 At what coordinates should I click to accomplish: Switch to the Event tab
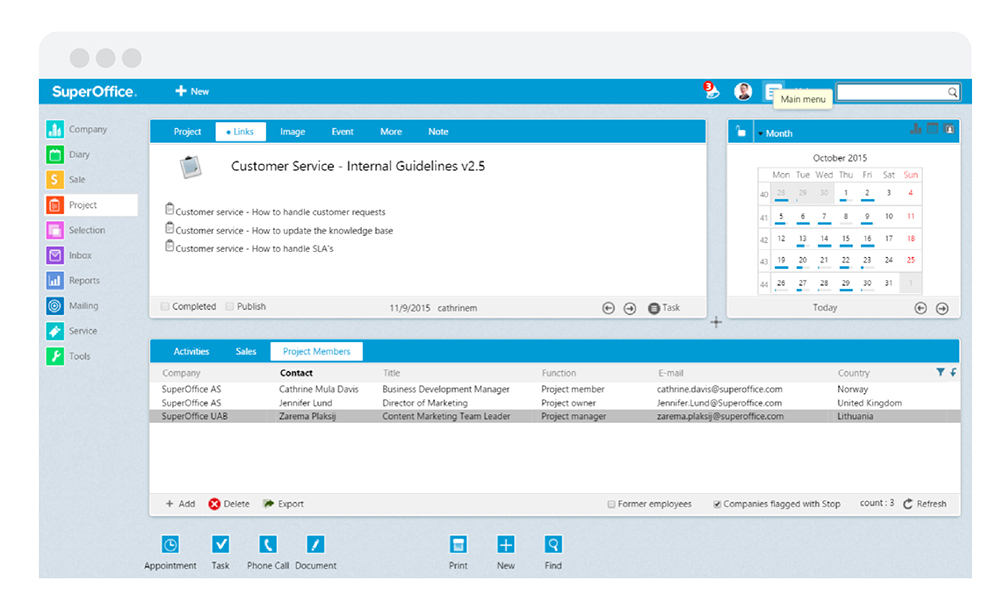pos(342,131)
